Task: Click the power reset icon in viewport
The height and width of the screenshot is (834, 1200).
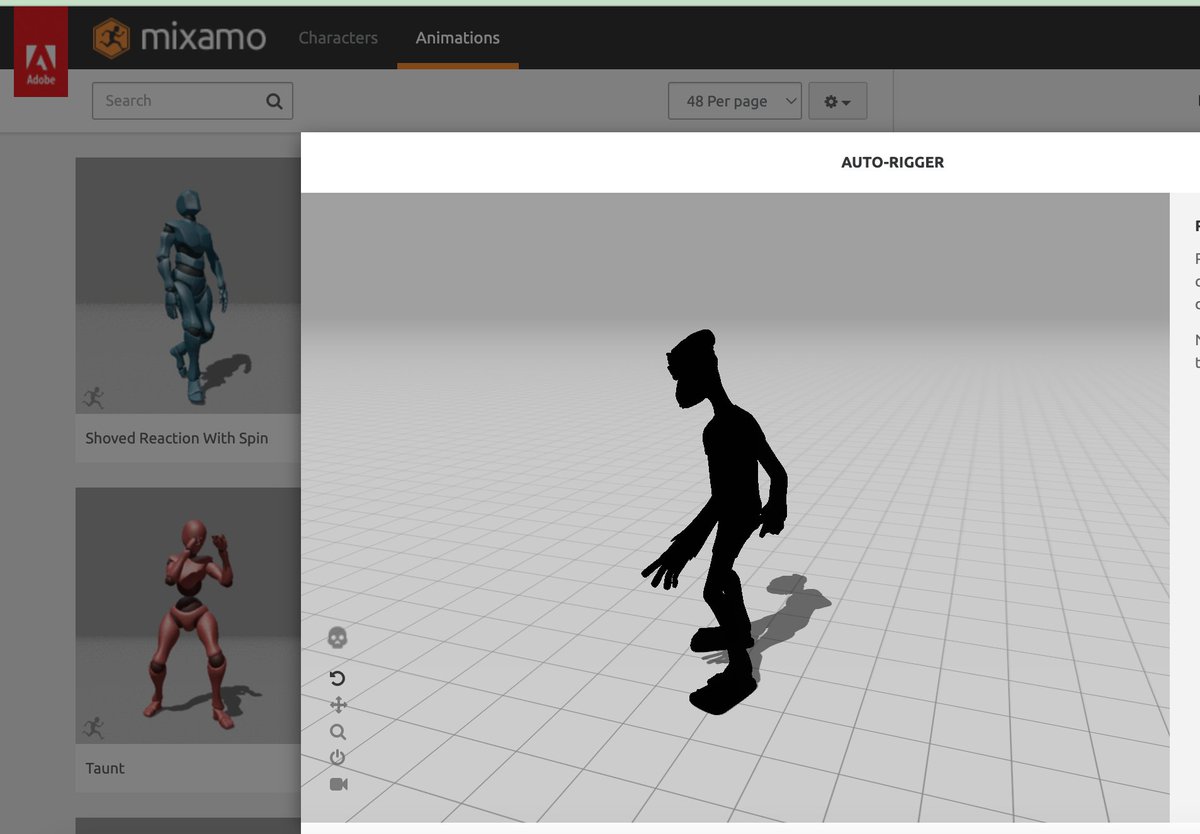Action: pyautogui.click(x=338, y=758)
